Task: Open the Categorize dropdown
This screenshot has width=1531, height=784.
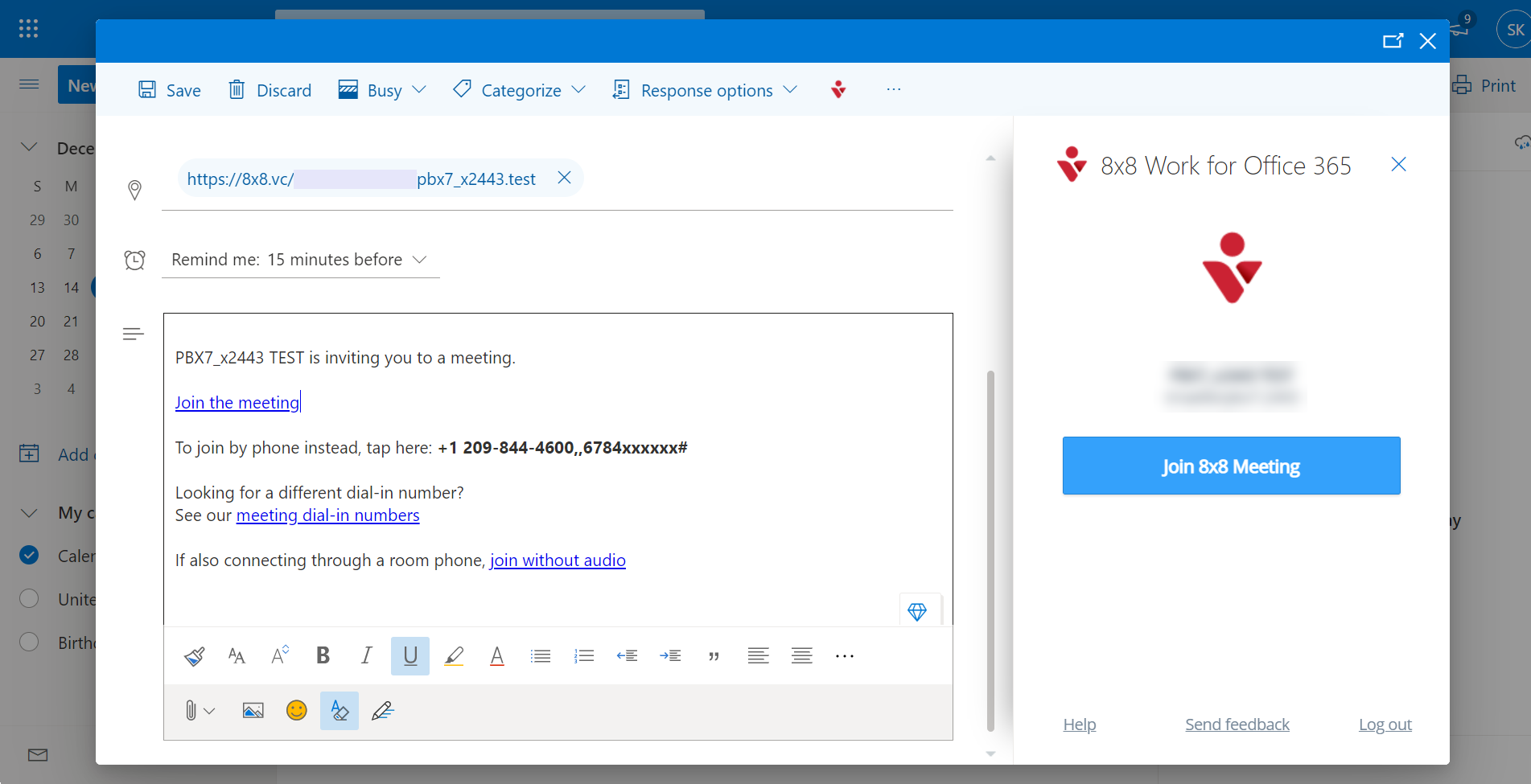Action: click(520, 90)
